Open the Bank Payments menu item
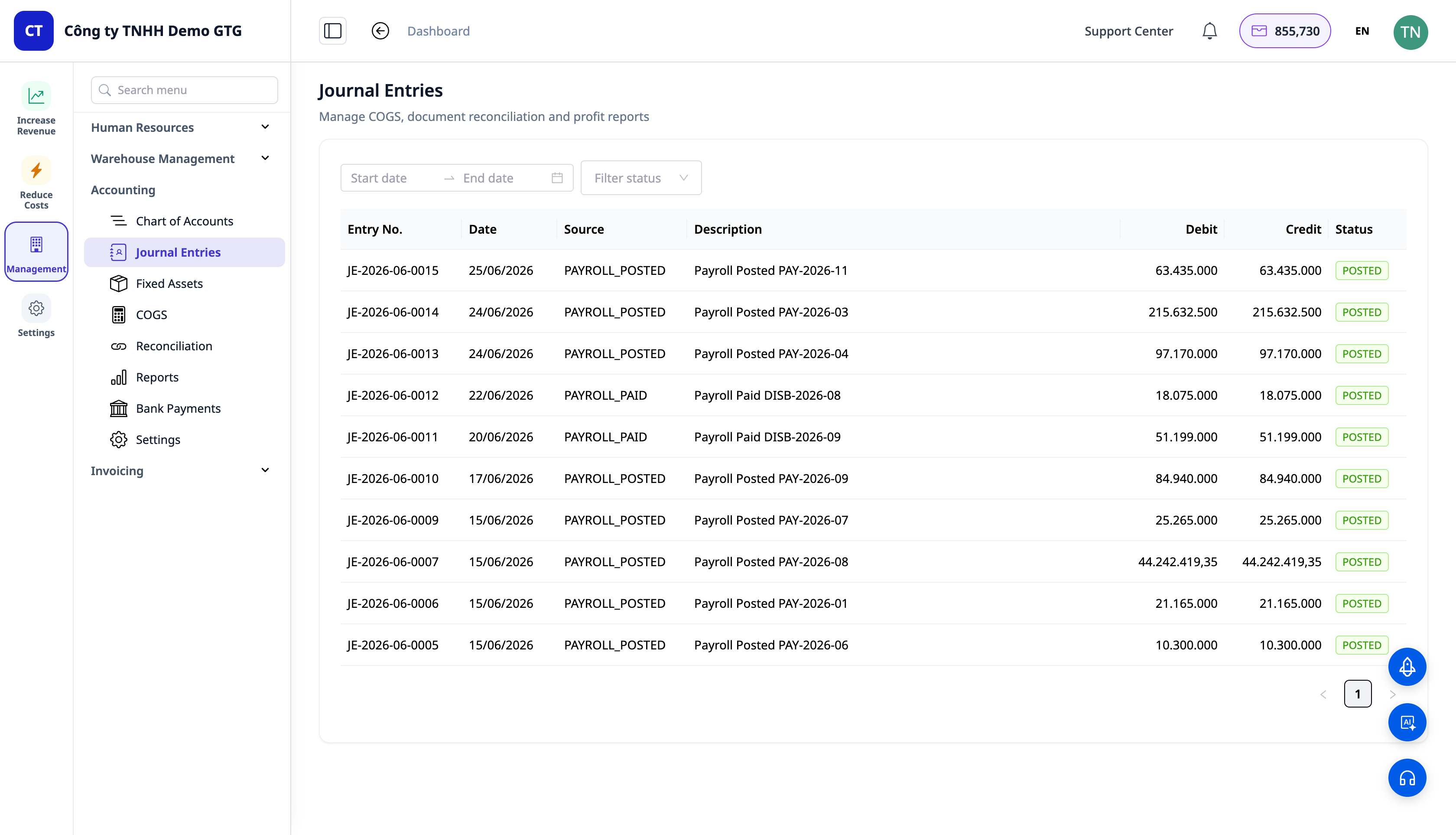Screen dimensions: 1456x835 [184, 408]
